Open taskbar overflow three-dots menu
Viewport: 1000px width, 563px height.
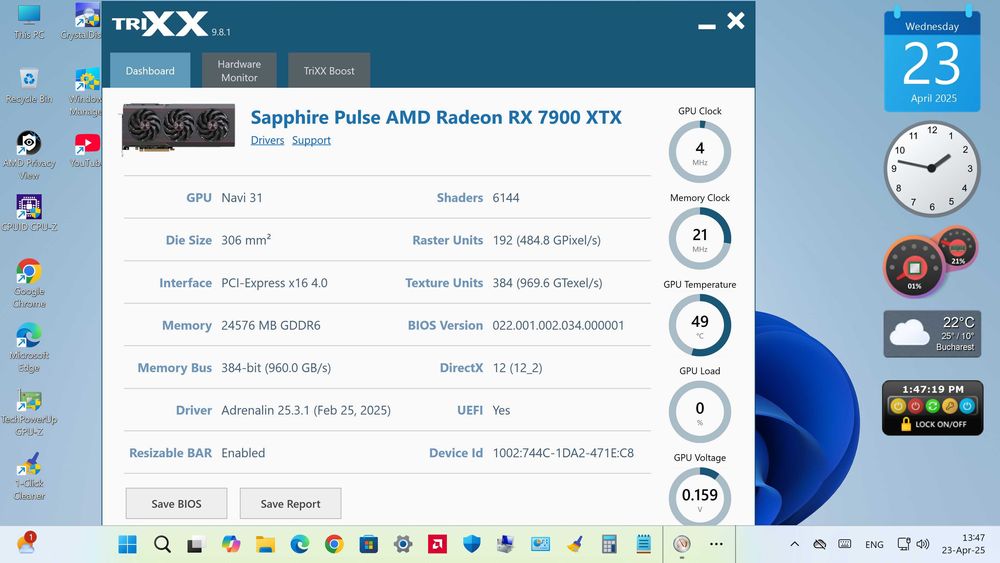click(716, 544)
